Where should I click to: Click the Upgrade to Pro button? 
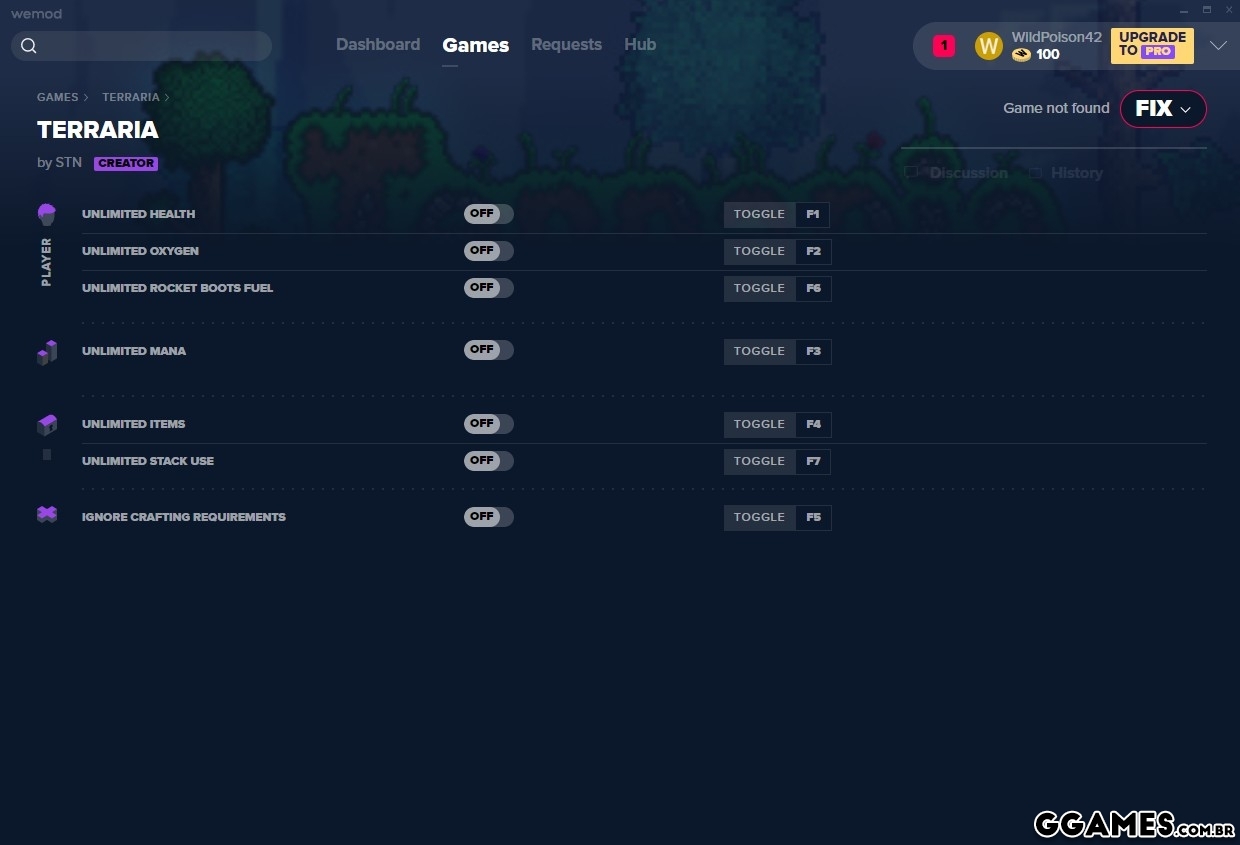point(1151,45)
